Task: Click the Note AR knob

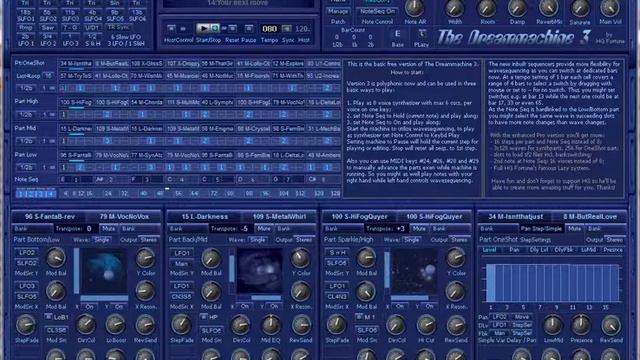Action: [x=415, y=7]
